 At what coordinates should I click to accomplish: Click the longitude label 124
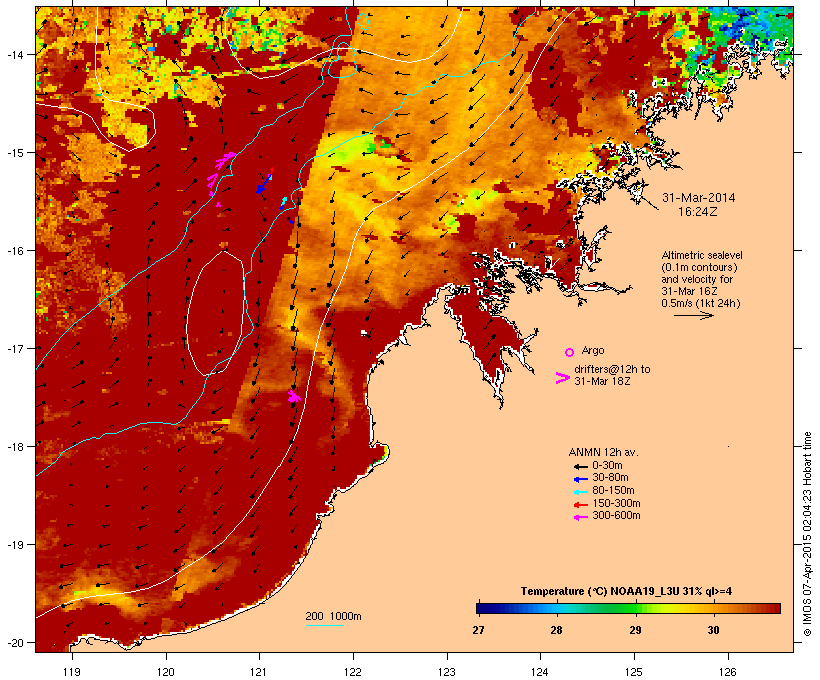point(540,672)
